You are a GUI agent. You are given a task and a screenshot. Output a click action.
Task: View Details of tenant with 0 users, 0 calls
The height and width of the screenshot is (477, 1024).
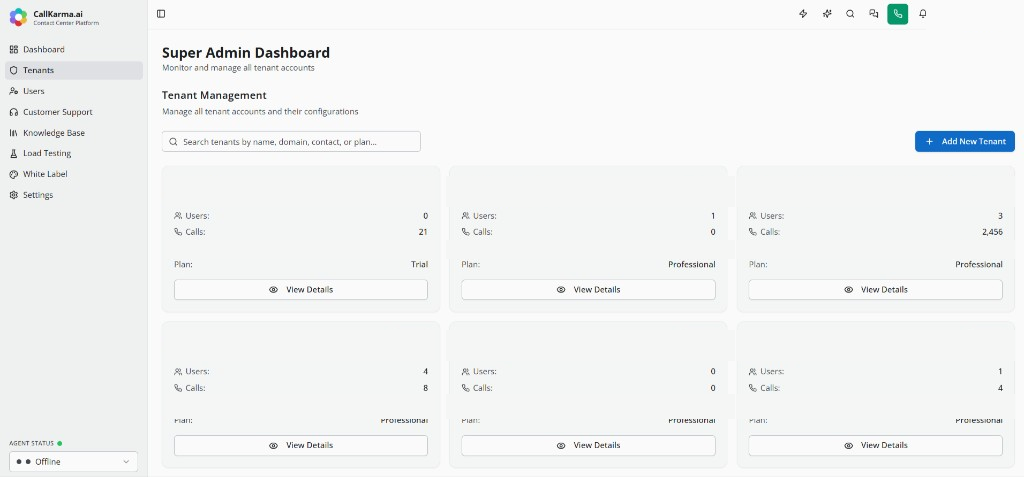click(588, 445)
